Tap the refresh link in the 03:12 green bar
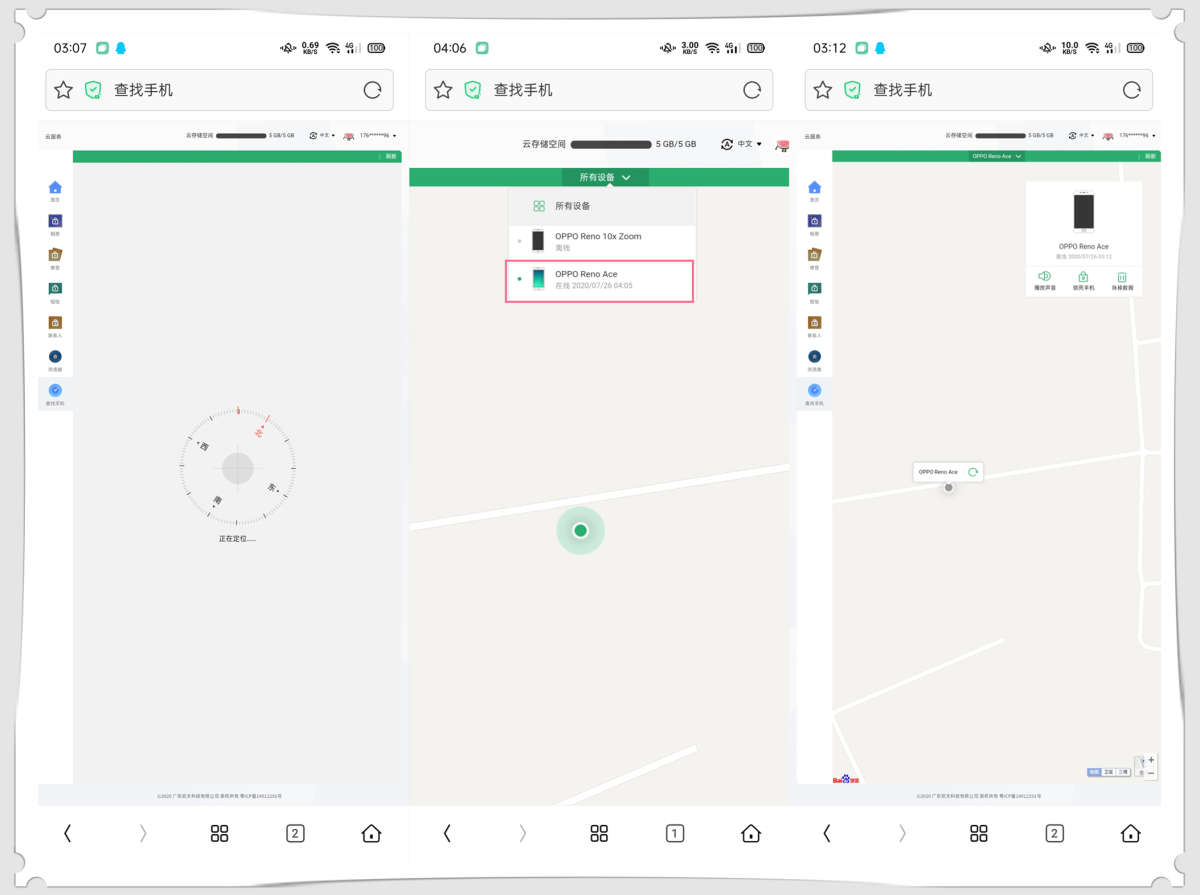 [x=1151, y=156]
